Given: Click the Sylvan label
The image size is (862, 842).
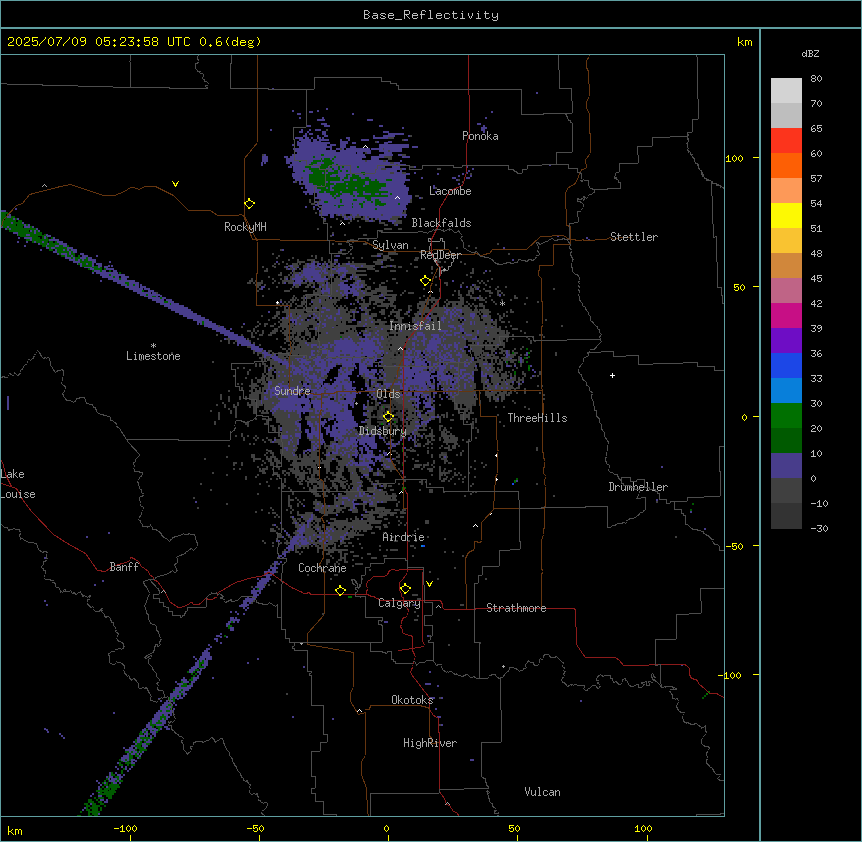Looking at the screenshot, I should click(x=390, y=246).
